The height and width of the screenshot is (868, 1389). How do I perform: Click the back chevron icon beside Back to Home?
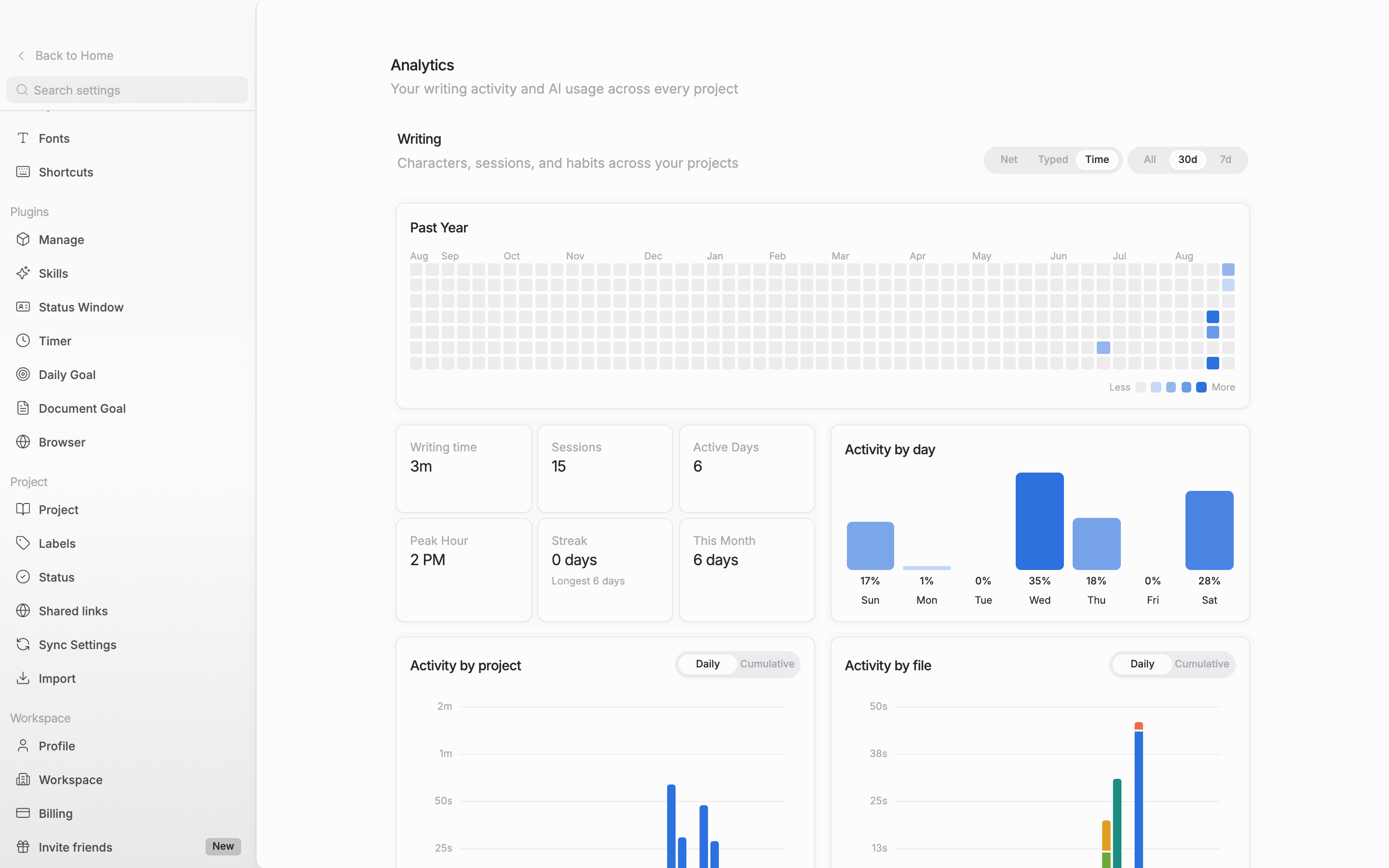pyautogui.click(x=21, y=55)
